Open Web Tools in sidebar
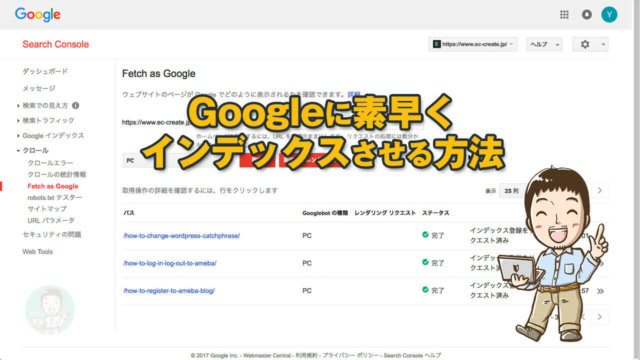The height and width of the screenshot is (360, 640). [38, 252]
